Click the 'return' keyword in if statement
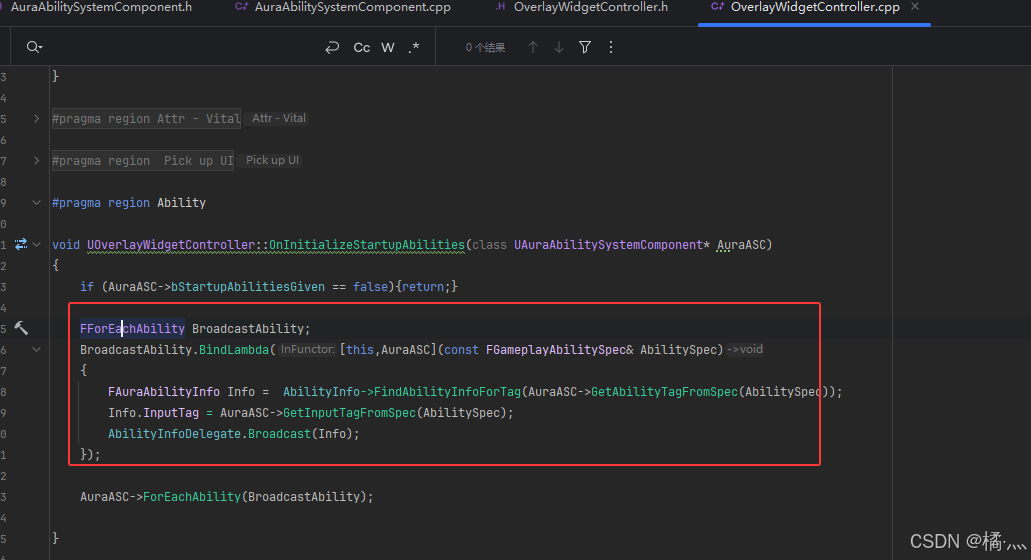Image resolution: width=1031 pixels, height=560 pixels. 423,287
